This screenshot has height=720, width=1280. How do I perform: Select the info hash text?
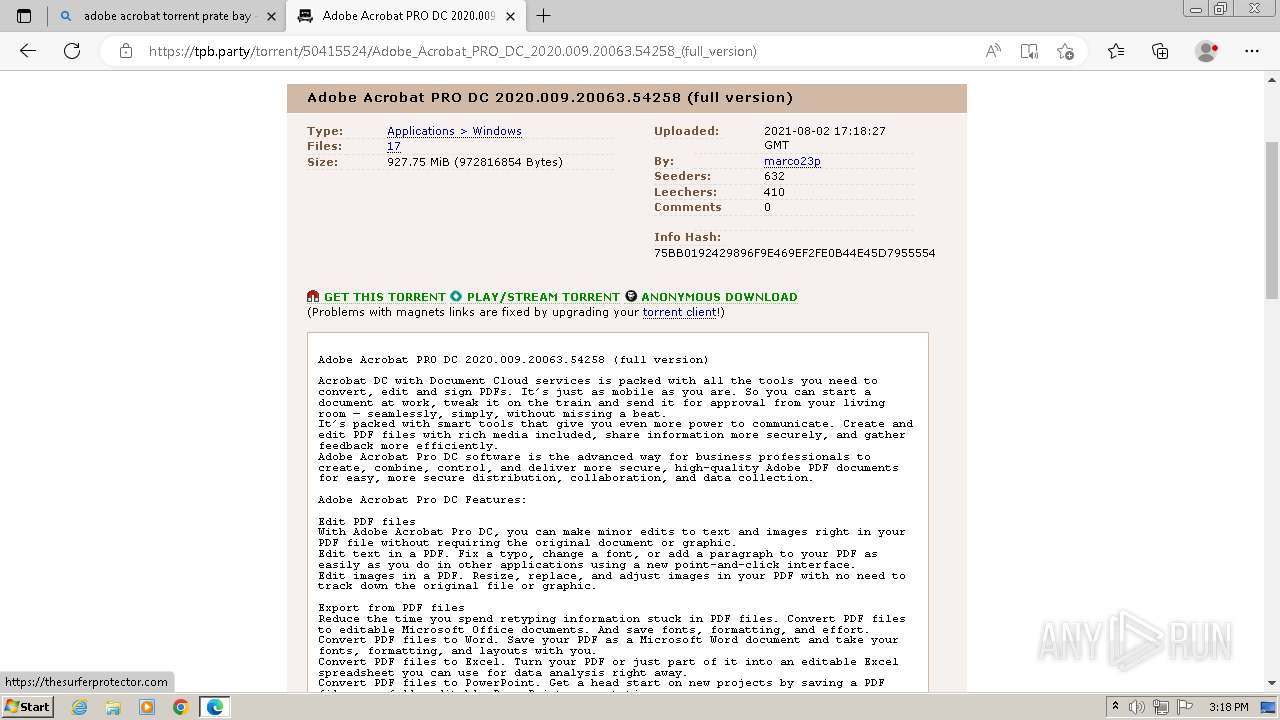coord(794,253)
